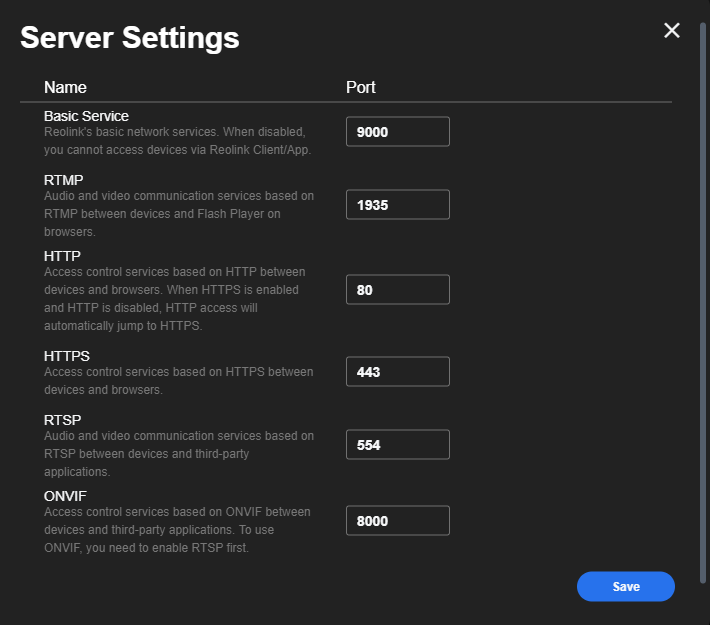Screen dimensions: 710x625
Task: Click the Name column header
Action: tap(65, 87)
